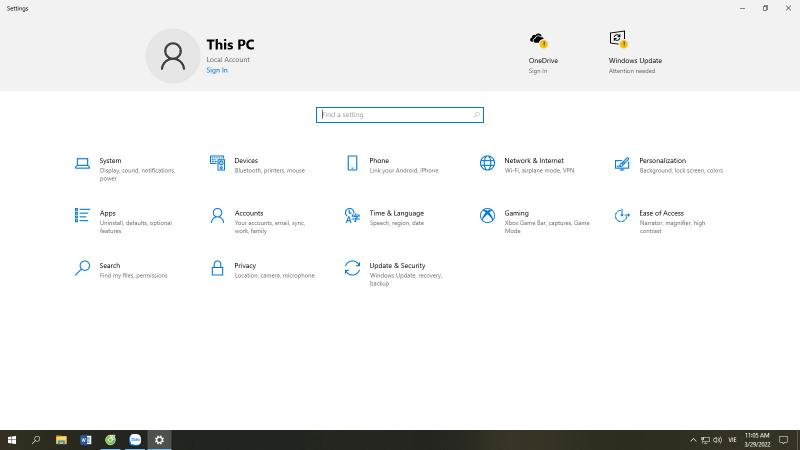Screen dimensions: 800x450
Task: Open the Time & Language icon
Action: tap(352, 216)
